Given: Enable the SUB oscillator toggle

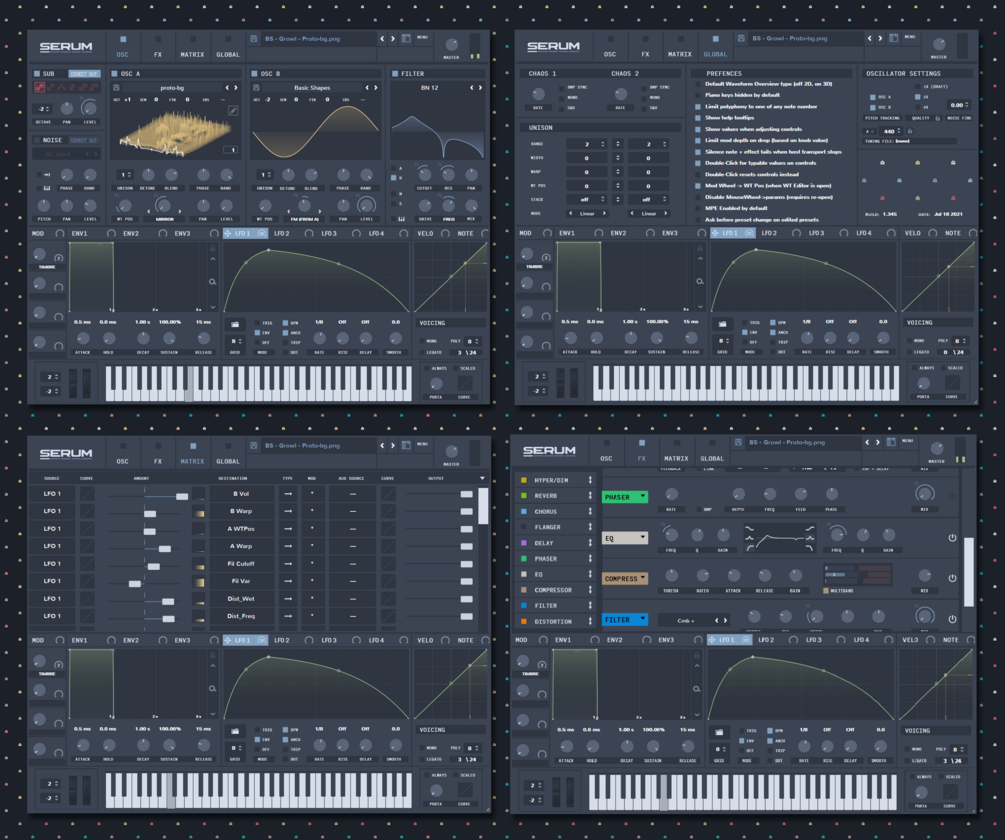Looking at the screenshot, I should [x=37, y=74].
